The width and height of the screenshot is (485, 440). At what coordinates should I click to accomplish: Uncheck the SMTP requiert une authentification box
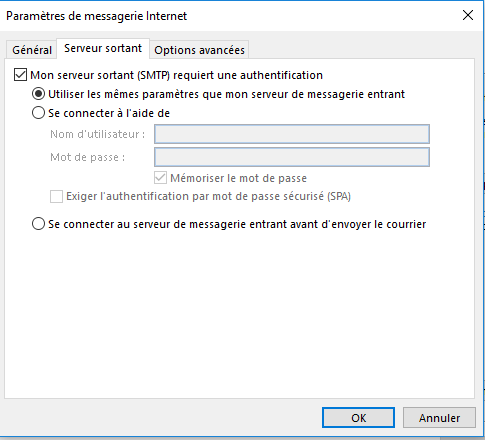[20, 75]
